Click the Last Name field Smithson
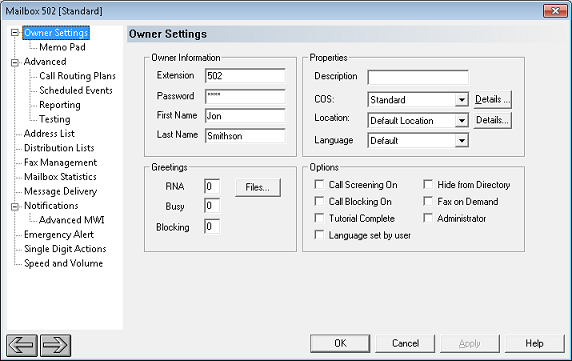Screen dimensions: 572x361 245,136
